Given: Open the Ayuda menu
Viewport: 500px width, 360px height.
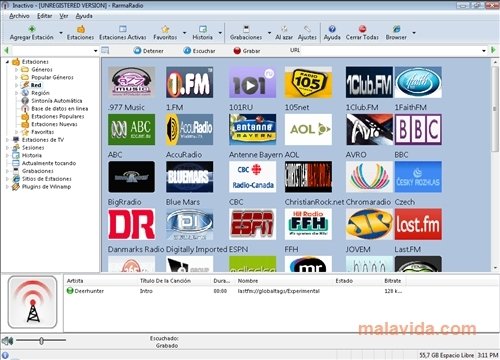Looking at the screenshot, I should [84, 16].
